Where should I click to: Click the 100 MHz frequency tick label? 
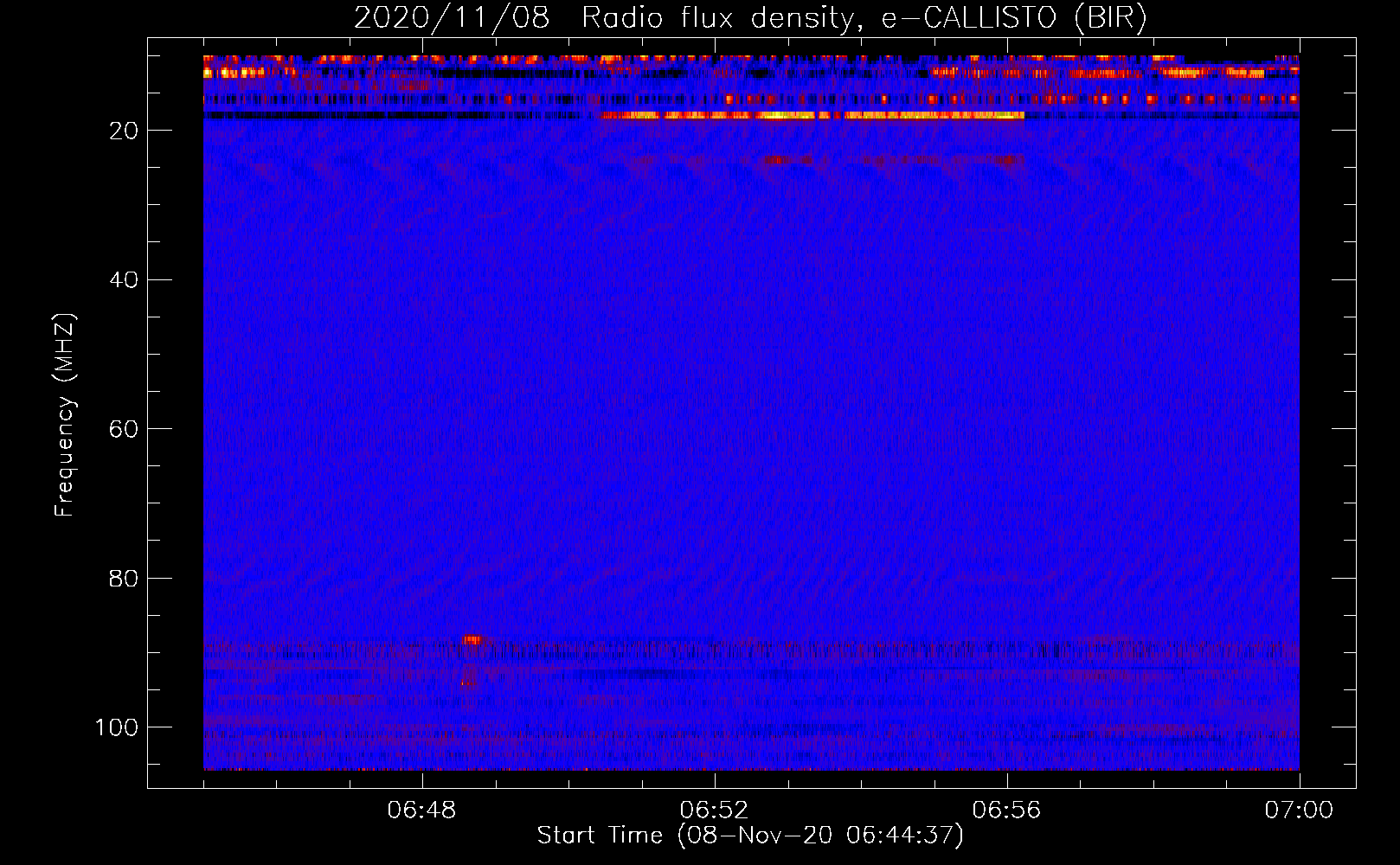[x=117, y=727]
